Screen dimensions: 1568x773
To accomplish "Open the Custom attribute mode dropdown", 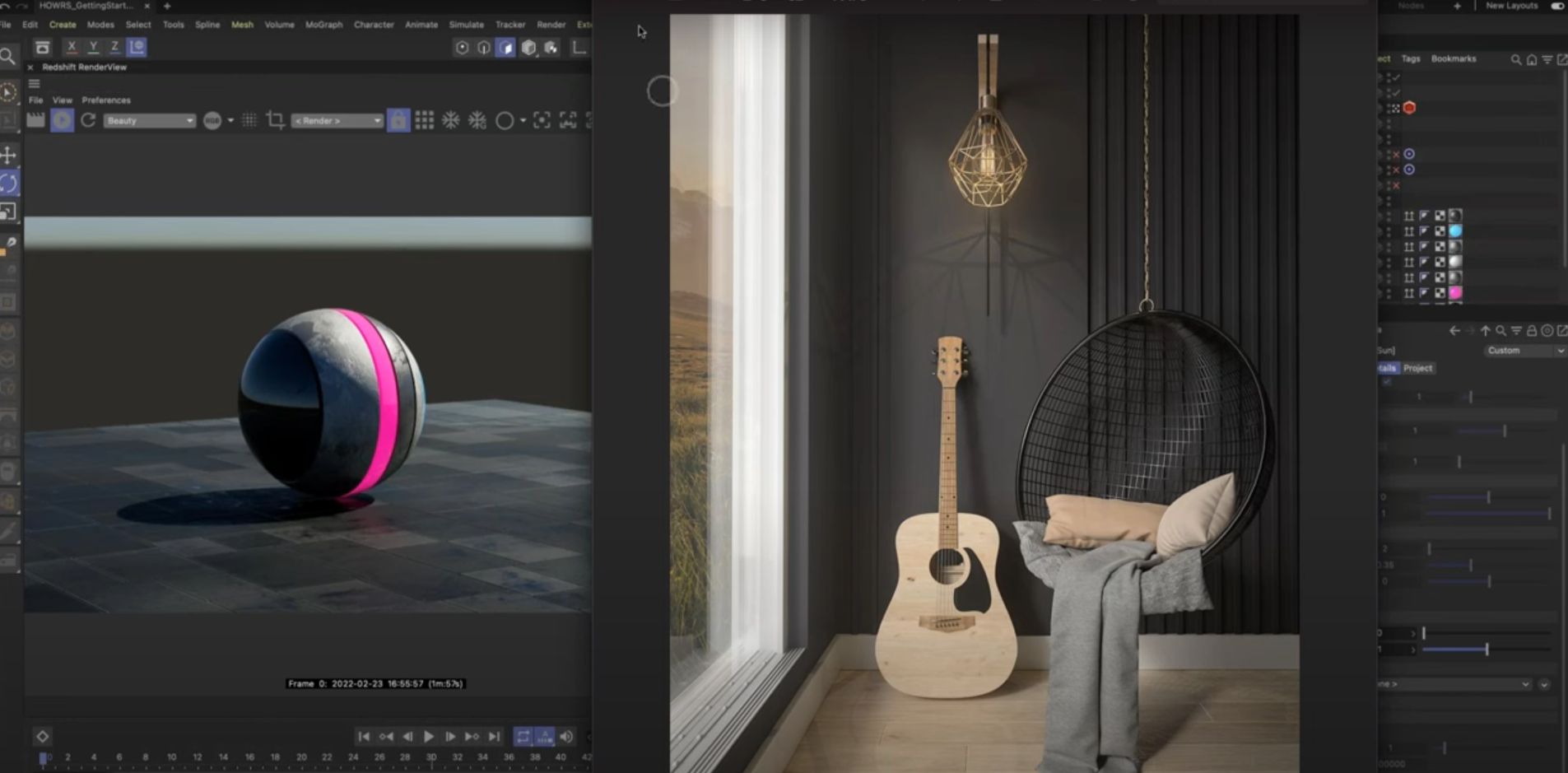I will click(x=1521, y=350).
